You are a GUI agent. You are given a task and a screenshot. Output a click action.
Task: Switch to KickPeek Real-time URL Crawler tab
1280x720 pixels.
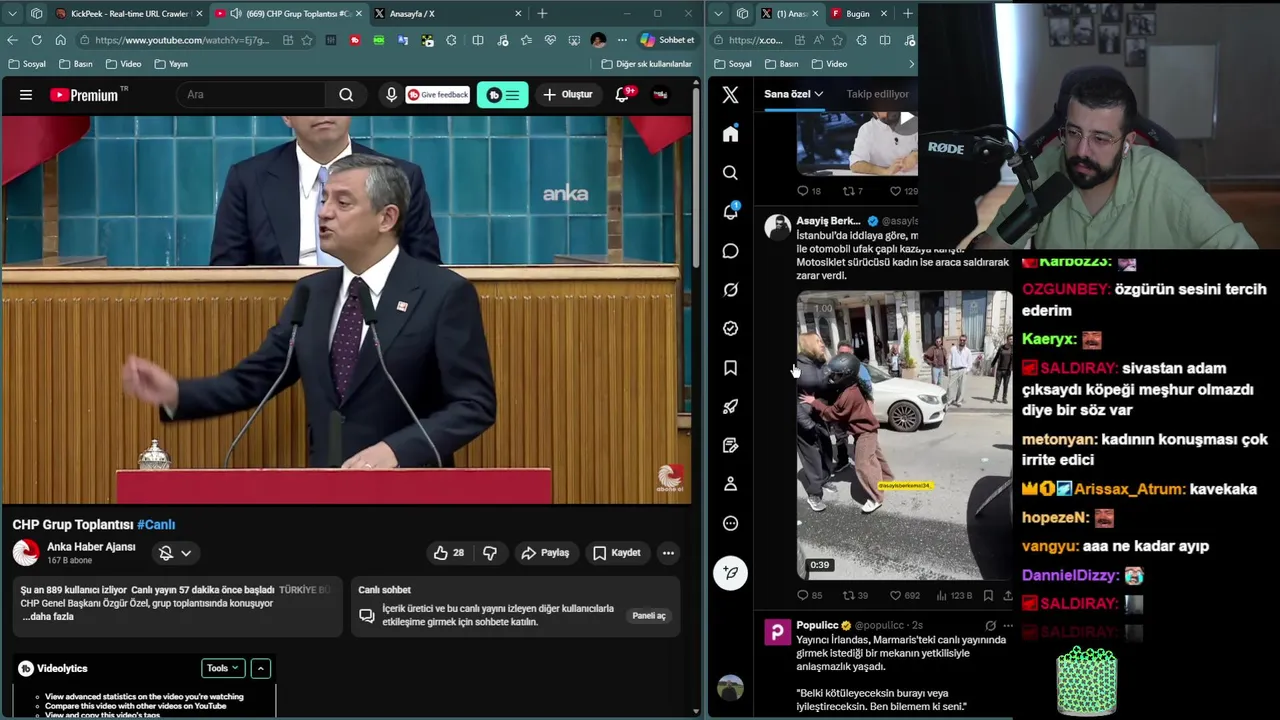pos(129,13)
